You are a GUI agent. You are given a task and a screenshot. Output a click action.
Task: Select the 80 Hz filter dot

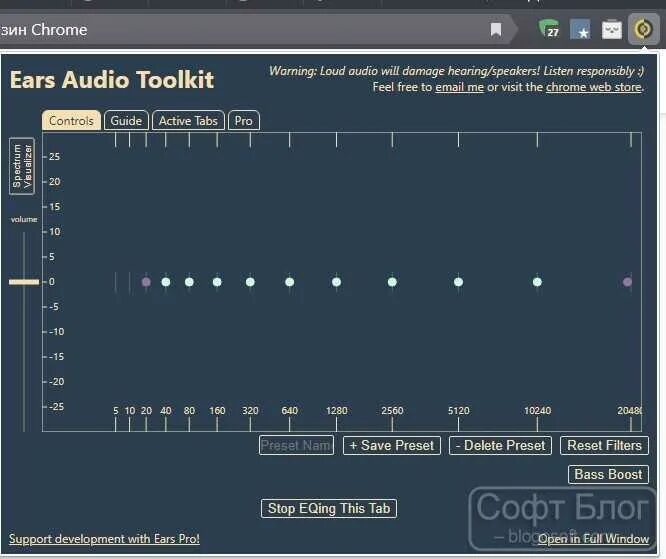click(189, 282)
